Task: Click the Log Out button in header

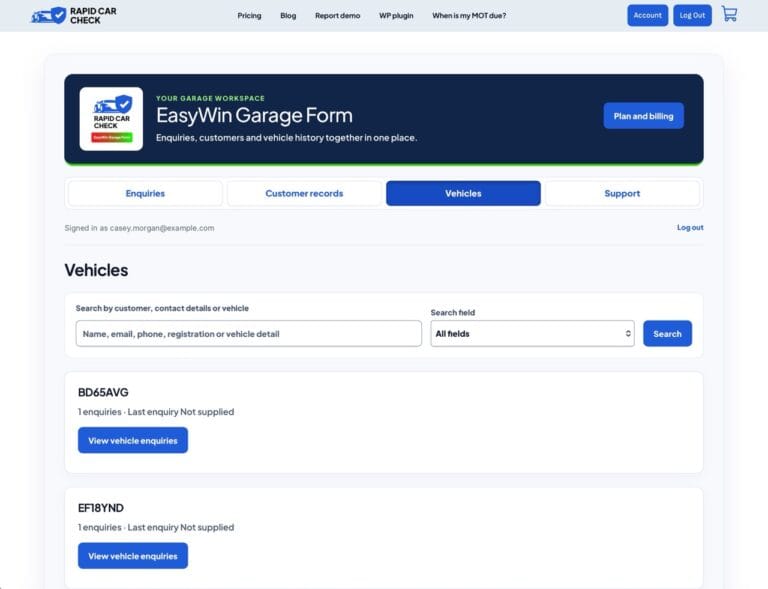Action: (x=692, y=16)
